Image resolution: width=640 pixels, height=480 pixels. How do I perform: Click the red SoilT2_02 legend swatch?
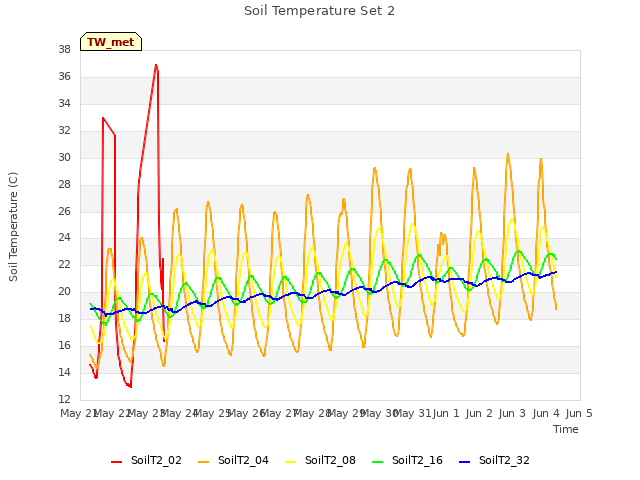(116, 462)
